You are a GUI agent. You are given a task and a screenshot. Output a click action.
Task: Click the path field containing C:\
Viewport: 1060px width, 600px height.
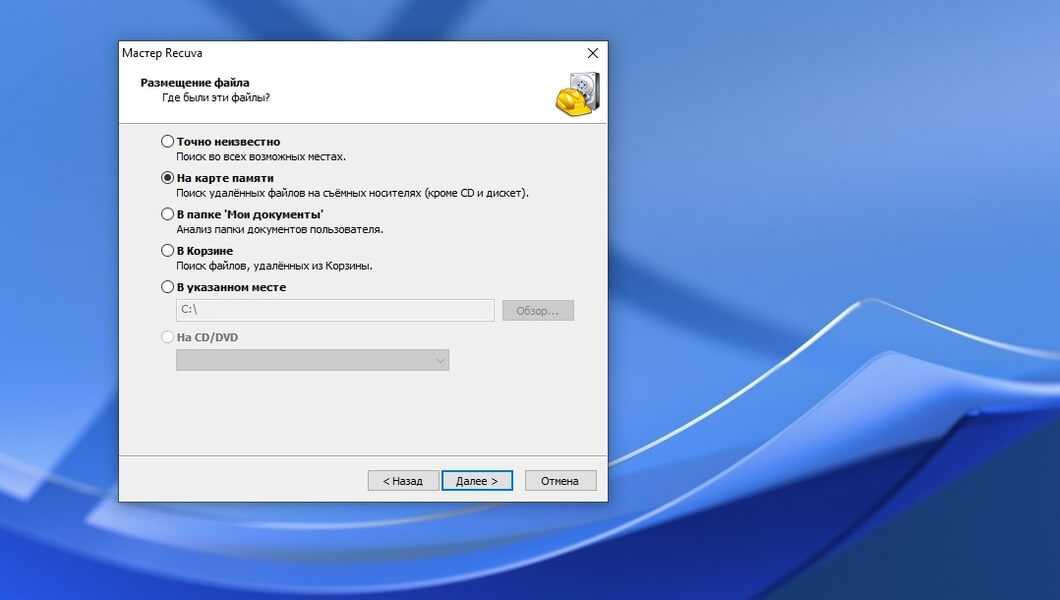tap(334, 310)
